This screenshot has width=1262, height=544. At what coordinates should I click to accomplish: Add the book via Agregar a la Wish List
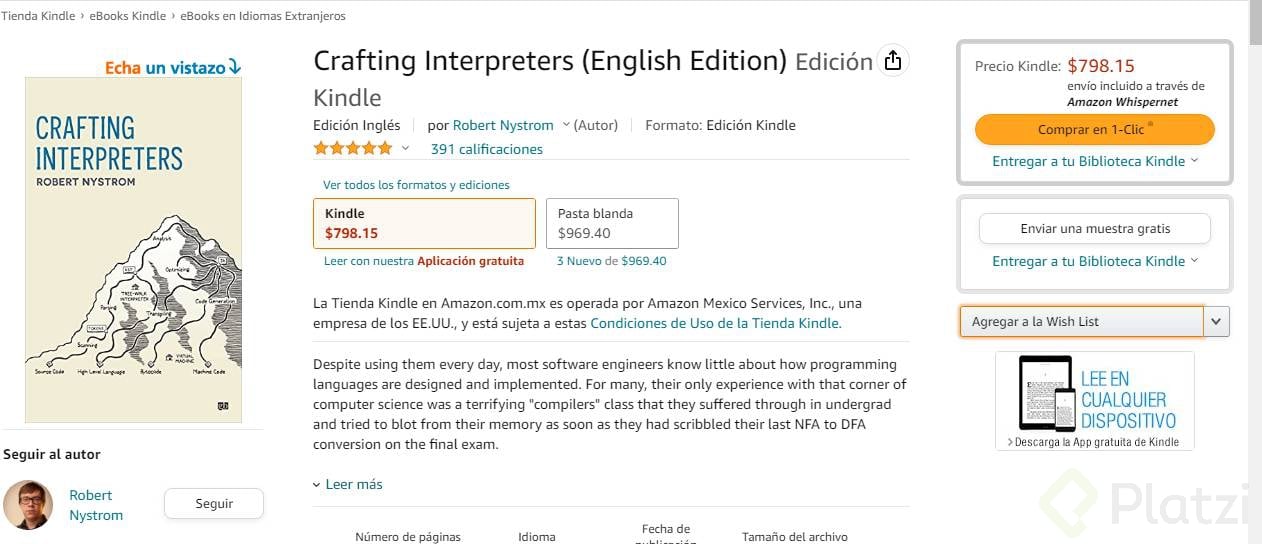click(x=1080, y=321)
